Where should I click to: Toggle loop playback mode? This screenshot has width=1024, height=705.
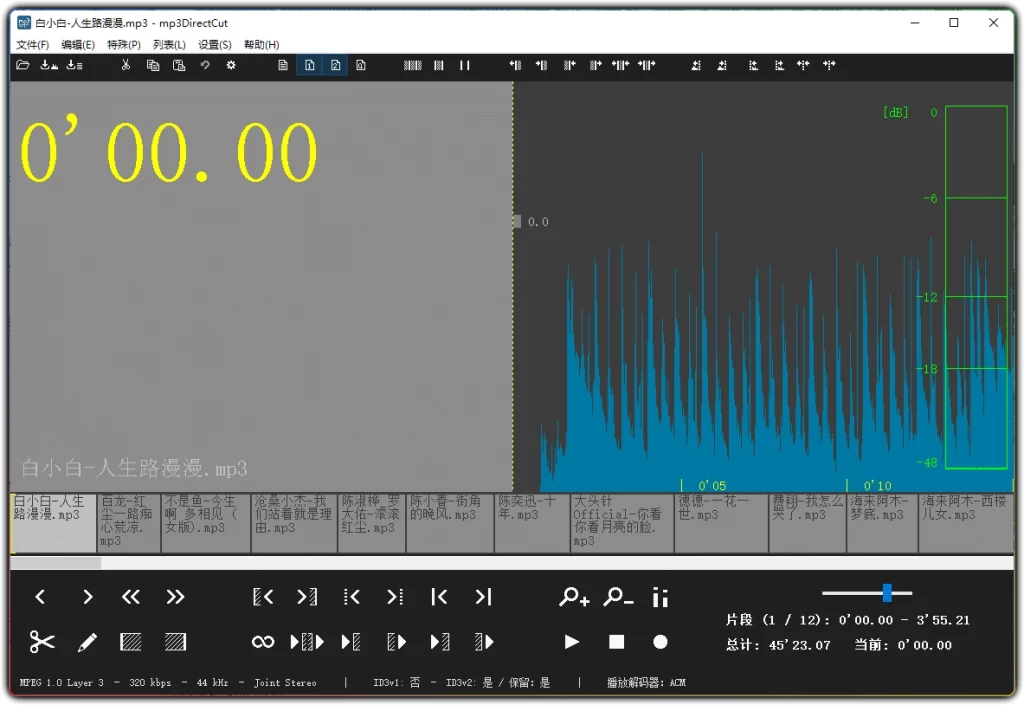click(x=264, y=642)
